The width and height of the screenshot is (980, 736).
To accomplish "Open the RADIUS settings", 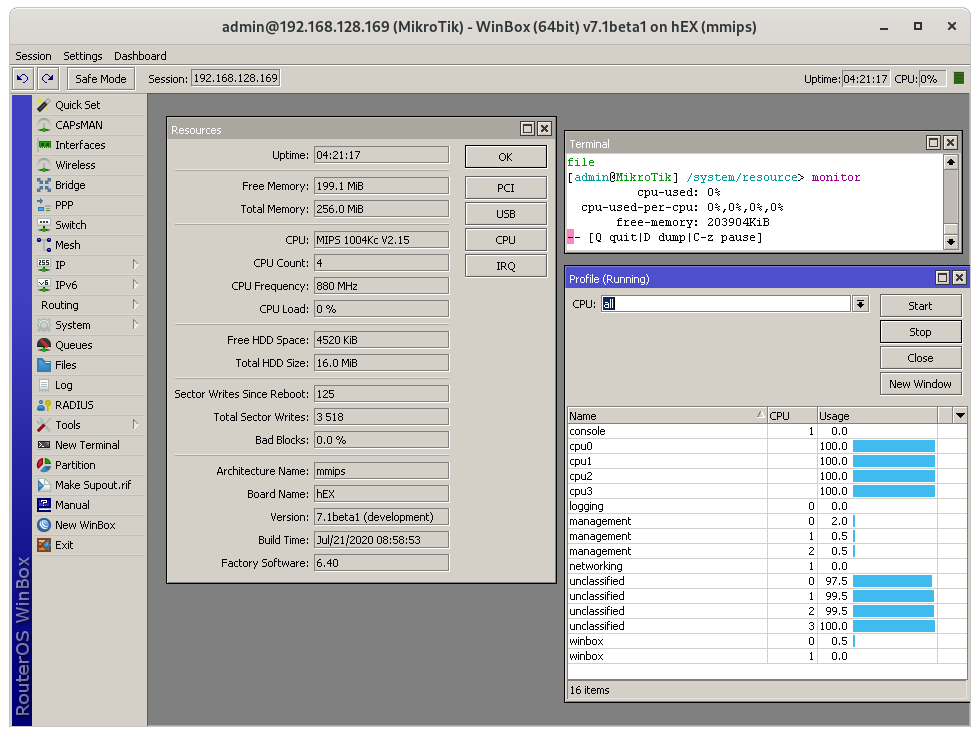I will (90, 405).
